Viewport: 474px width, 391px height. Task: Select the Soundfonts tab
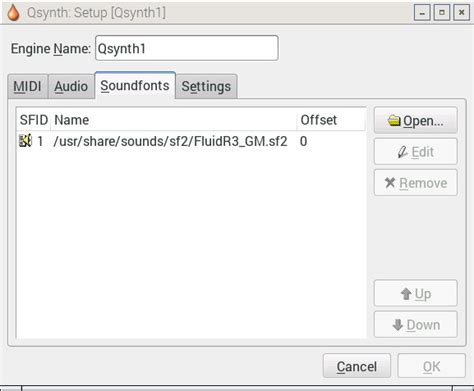(135, 85)
